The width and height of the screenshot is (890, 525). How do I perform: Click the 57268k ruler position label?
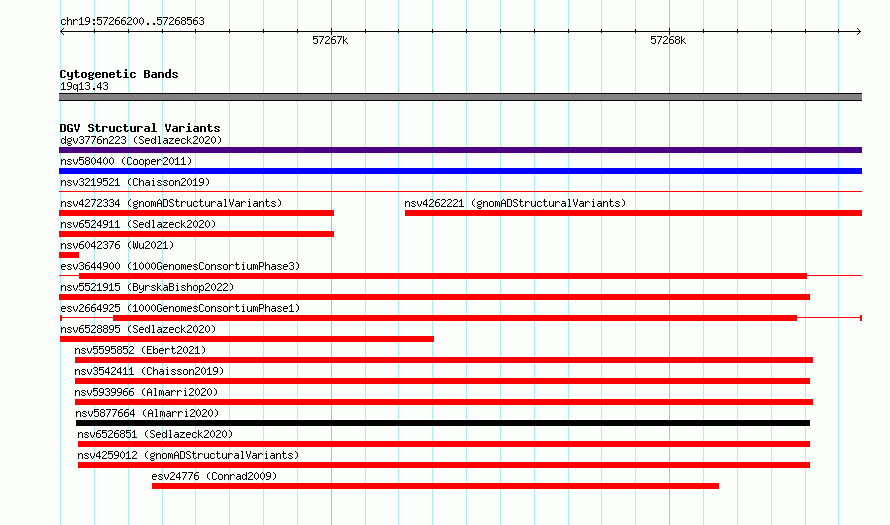(668, 40)
